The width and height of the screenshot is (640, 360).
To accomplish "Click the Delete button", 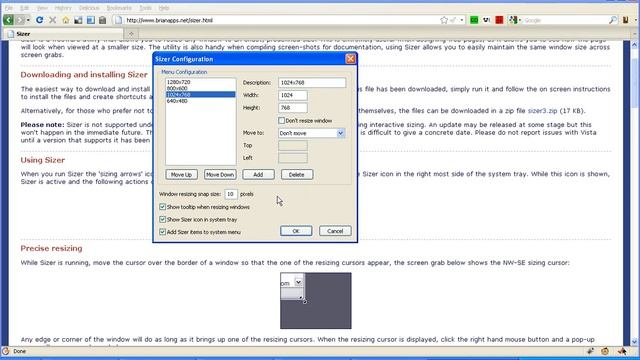I will (297, 175).
